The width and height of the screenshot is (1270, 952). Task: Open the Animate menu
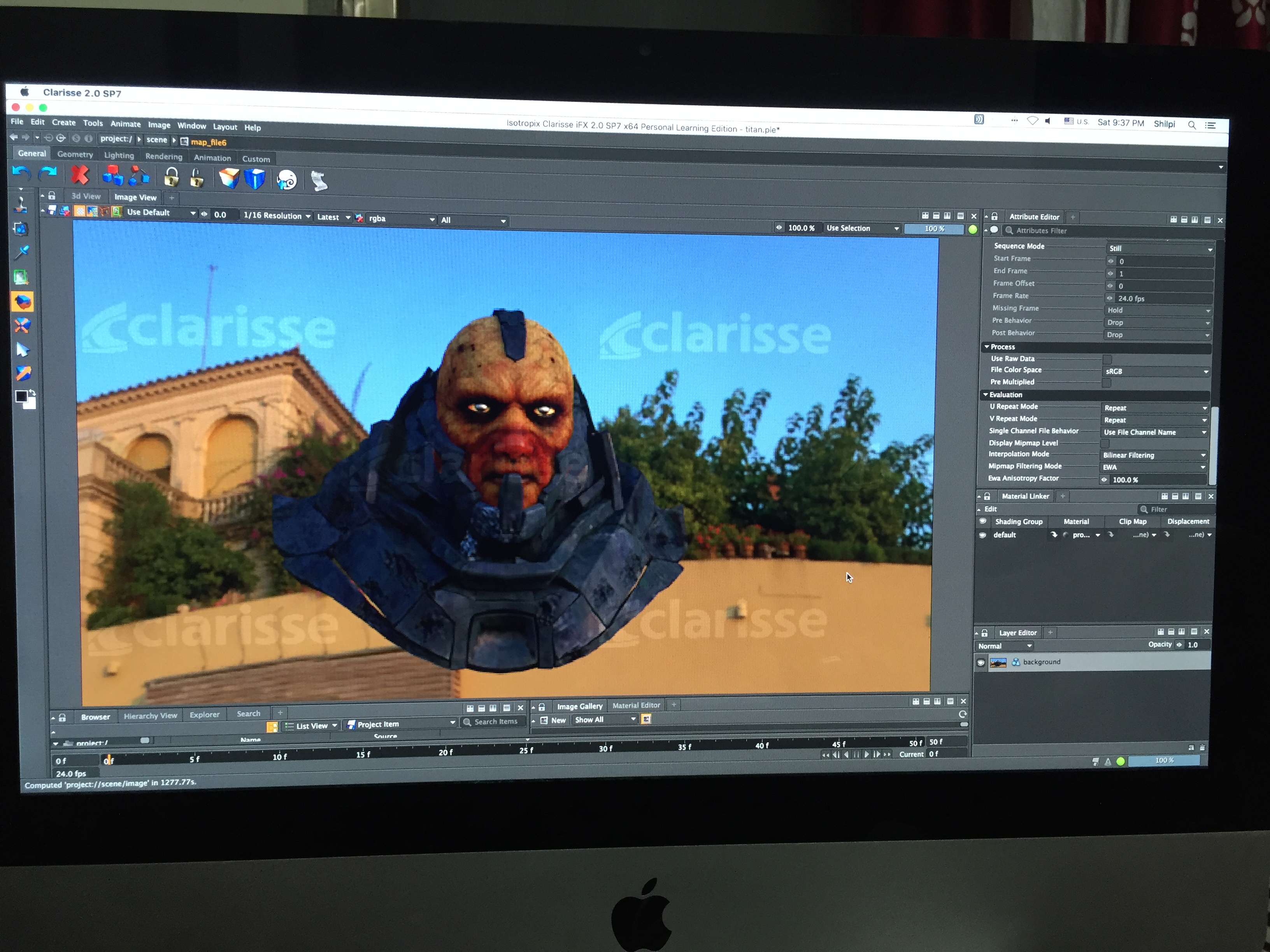(125, 123)
